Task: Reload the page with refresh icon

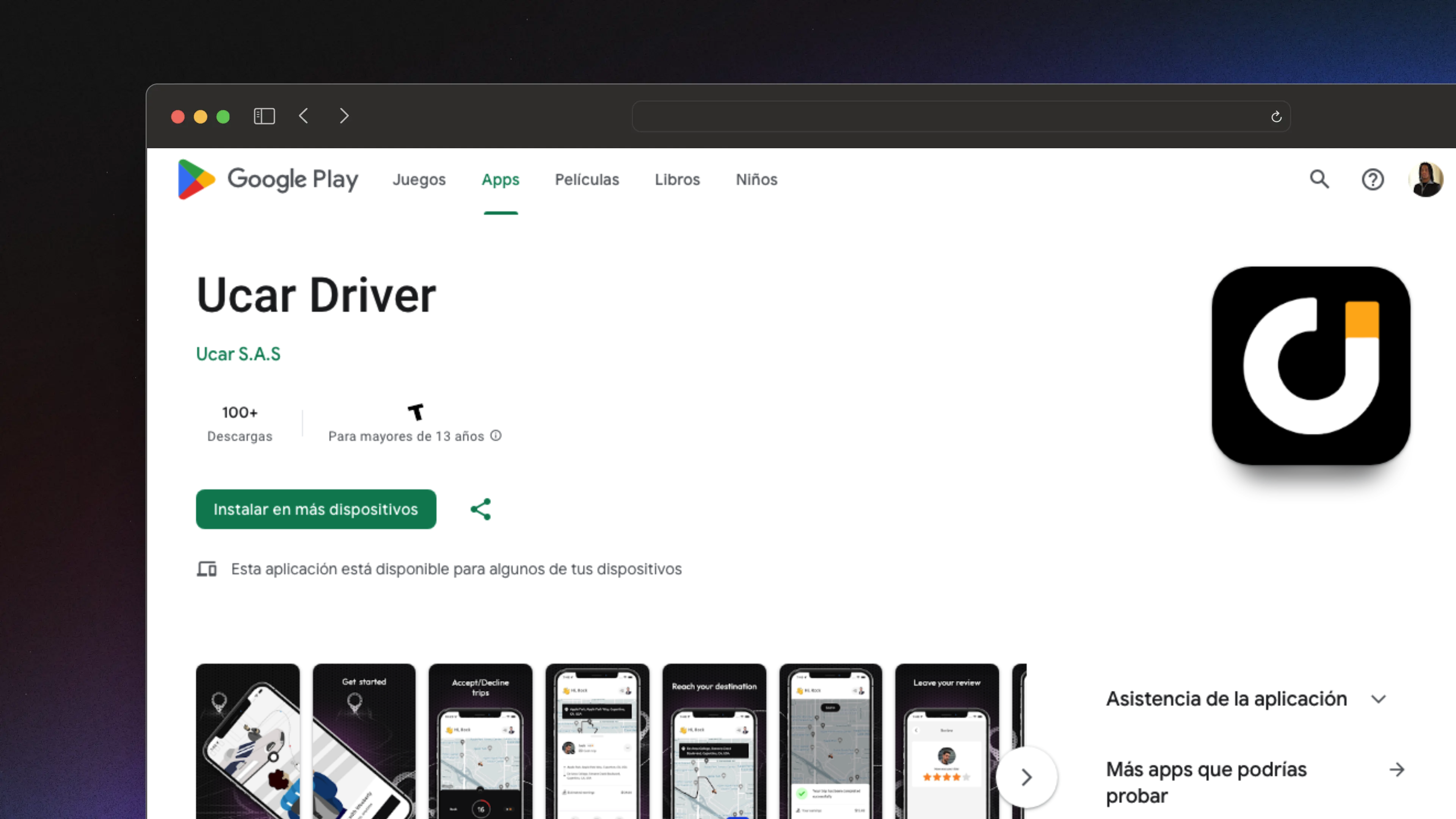Action: click(x=1276, y=117)
